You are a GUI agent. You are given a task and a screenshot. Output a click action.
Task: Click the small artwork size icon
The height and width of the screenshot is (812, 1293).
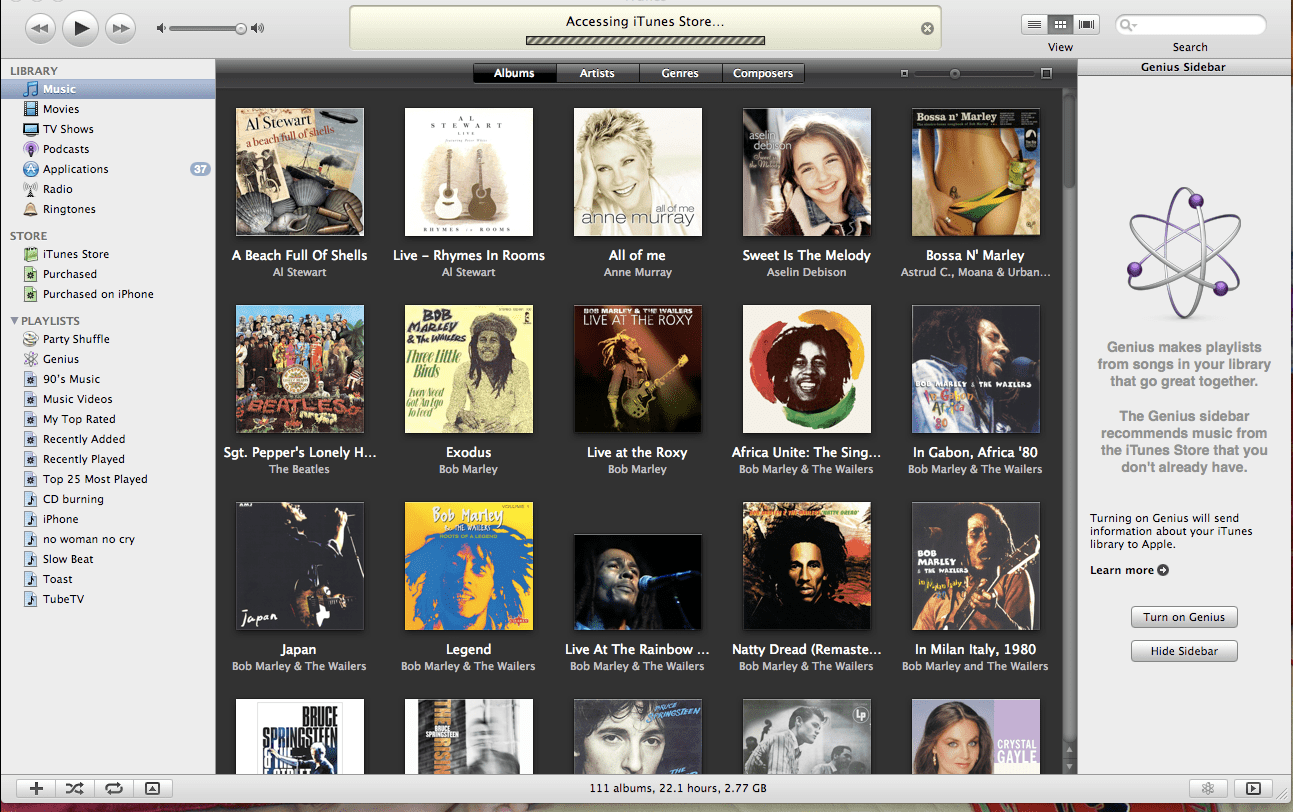pyautogui.click(x=904, y=73)
